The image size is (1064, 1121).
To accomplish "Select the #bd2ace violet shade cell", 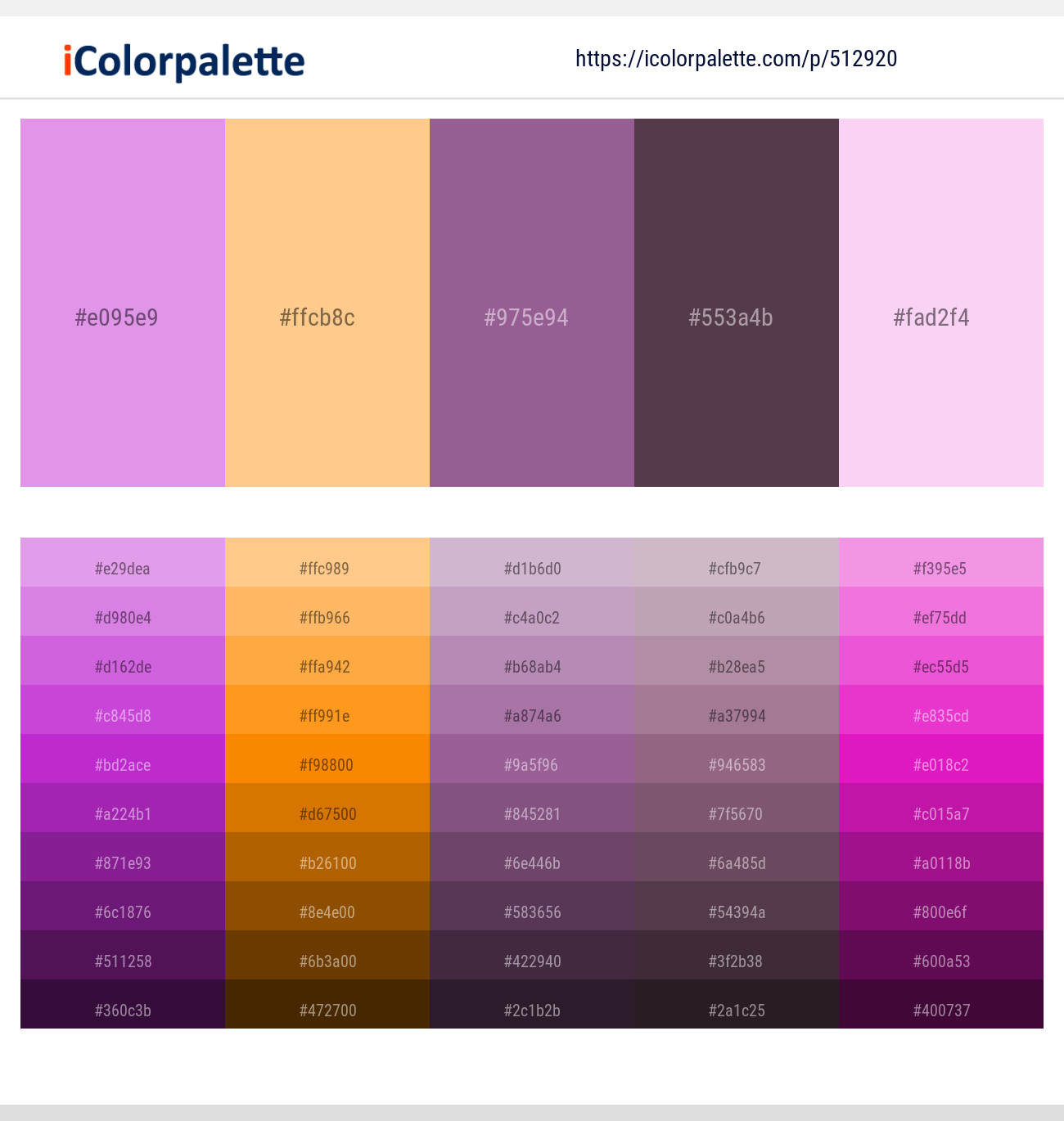I will point(123,759).
